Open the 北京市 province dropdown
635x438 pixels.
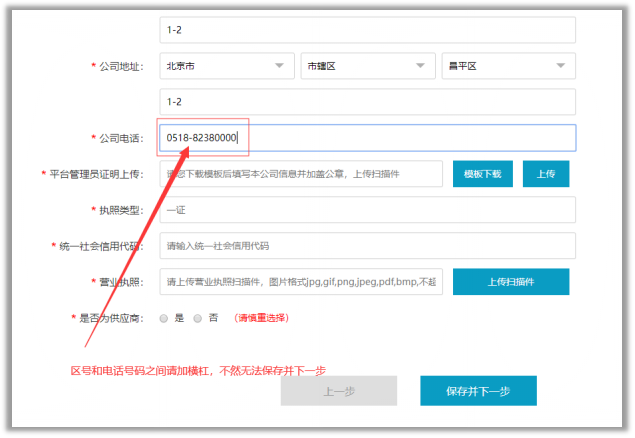click(x=226, y=66)
